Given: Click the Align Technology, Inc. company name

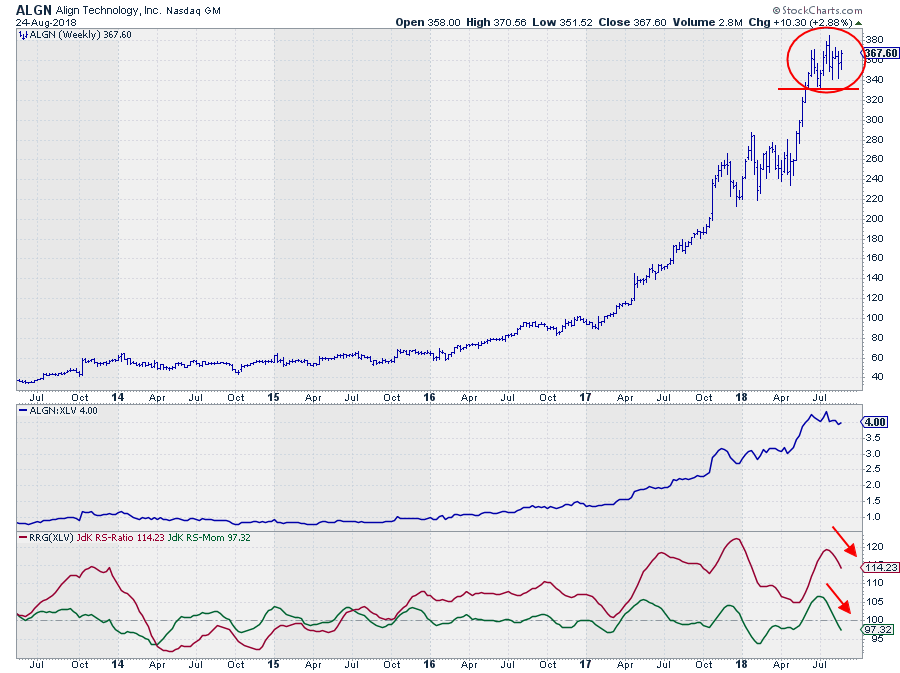Looking at the screenshot, I should 108,10.
